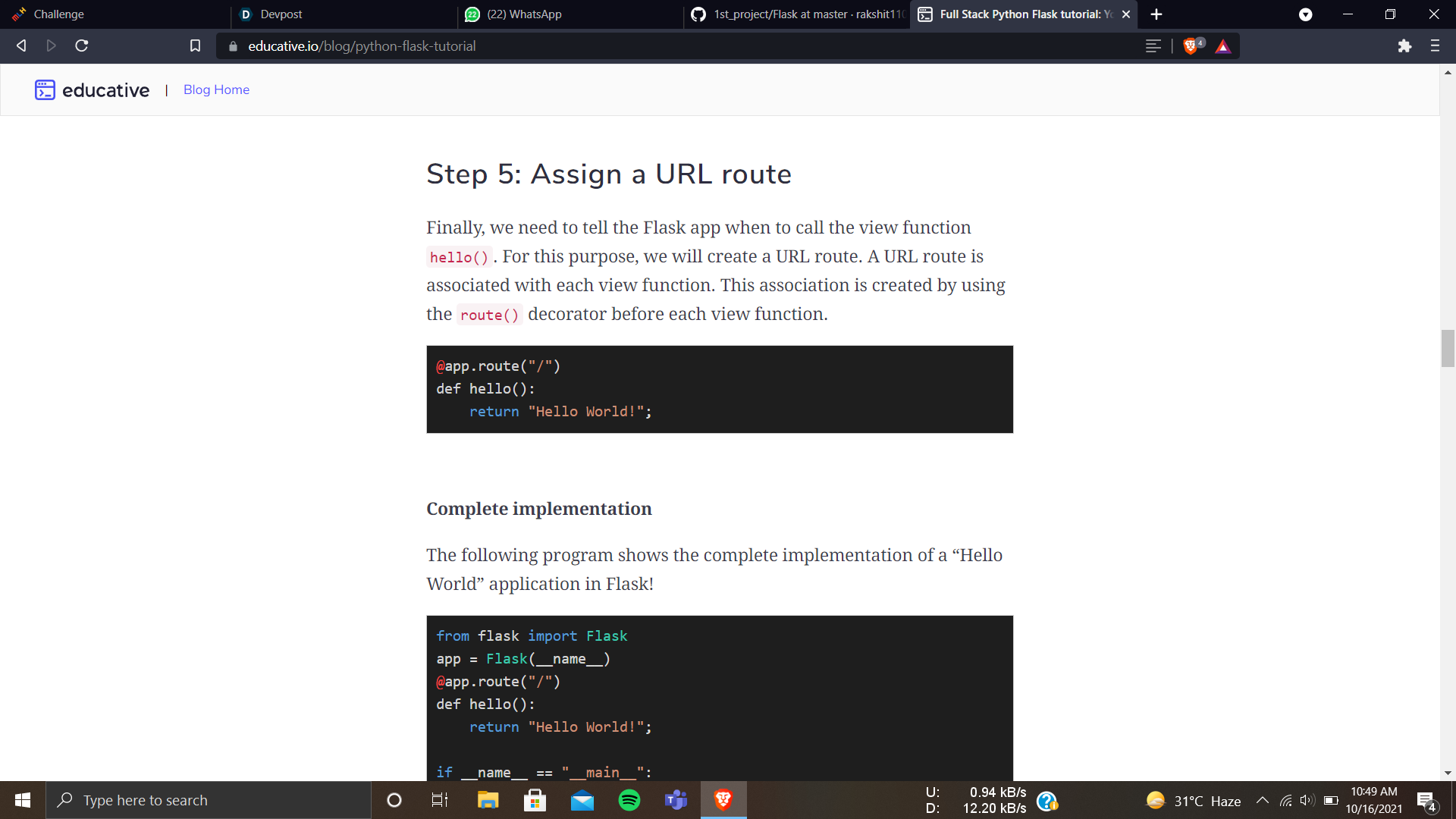Bookmark this page with bookmark icon
Viewport: 1456px width, 819px height.
point(195,46)
